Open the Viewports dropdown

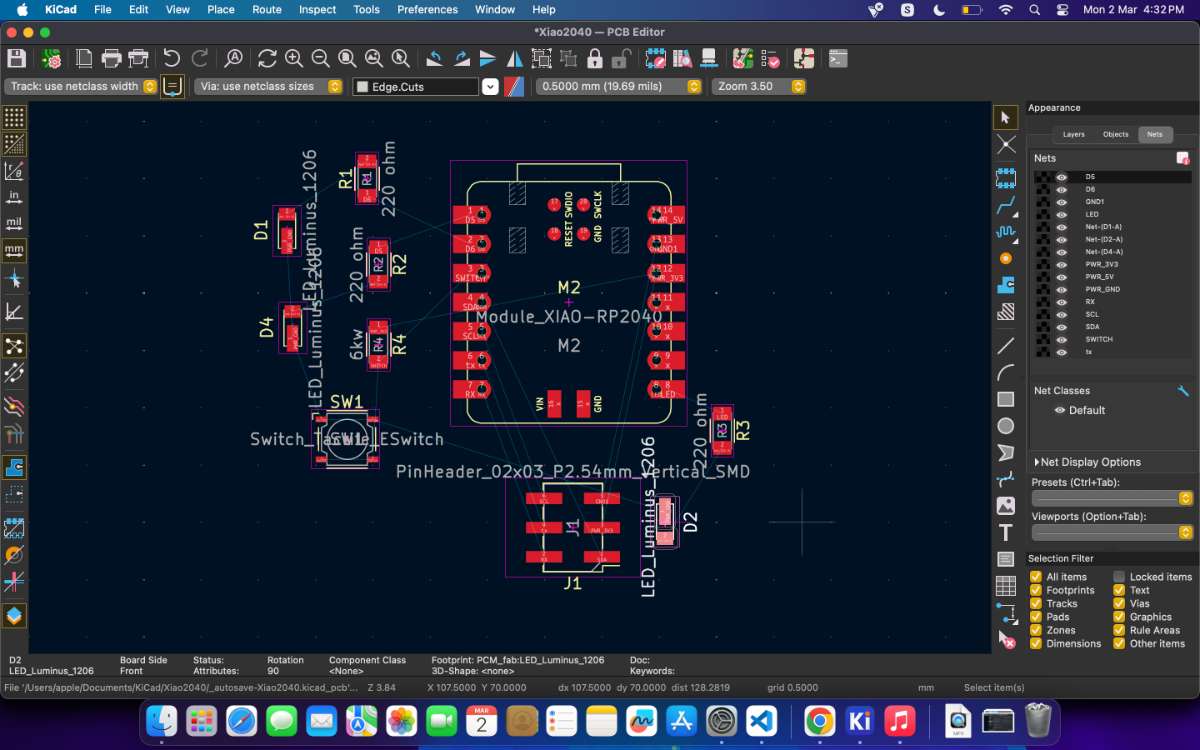point(1112,532)
